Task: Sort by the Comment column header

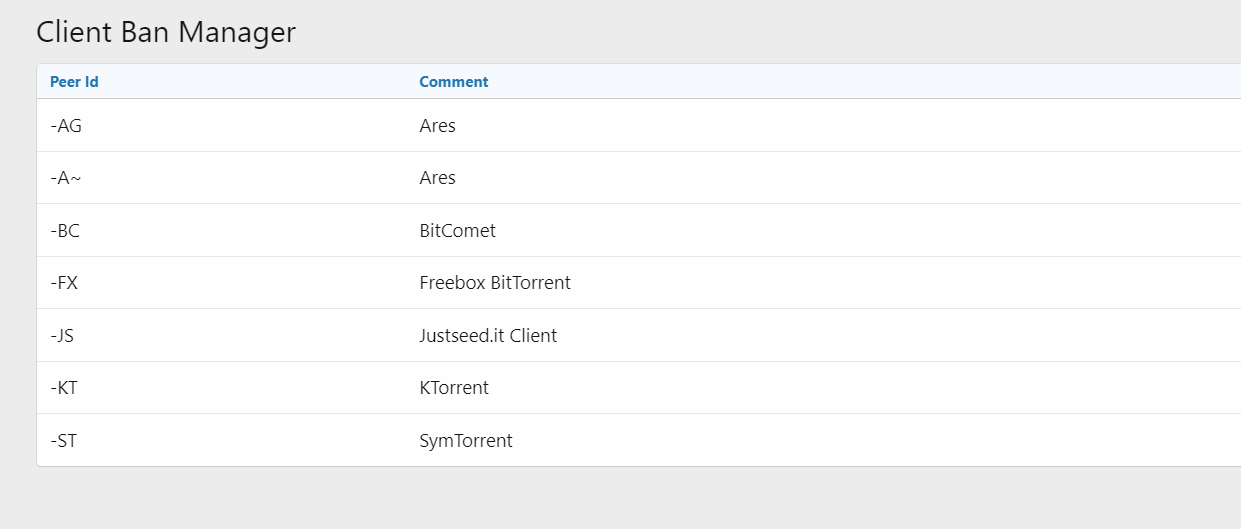Action: tap(453, 82)
